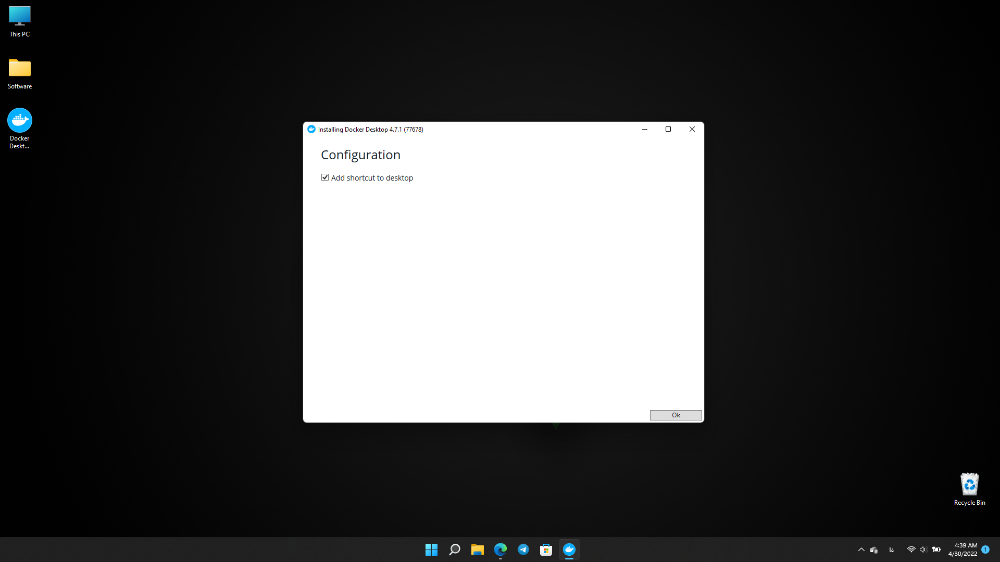Click the input language indicator in tray

(x=892, y=550)
